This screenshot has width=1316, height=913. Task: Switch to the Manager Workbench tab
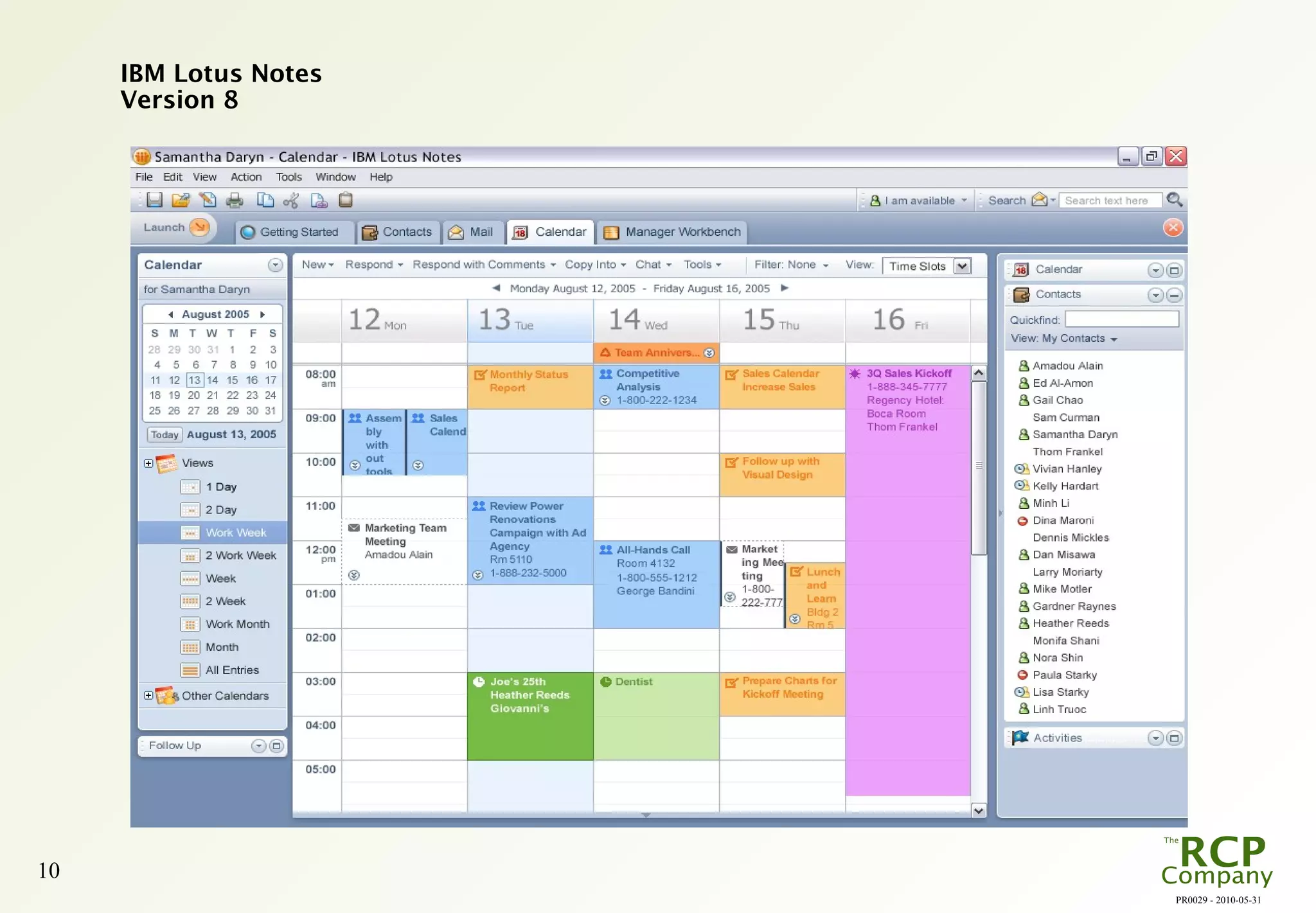(x=673, y=232)
